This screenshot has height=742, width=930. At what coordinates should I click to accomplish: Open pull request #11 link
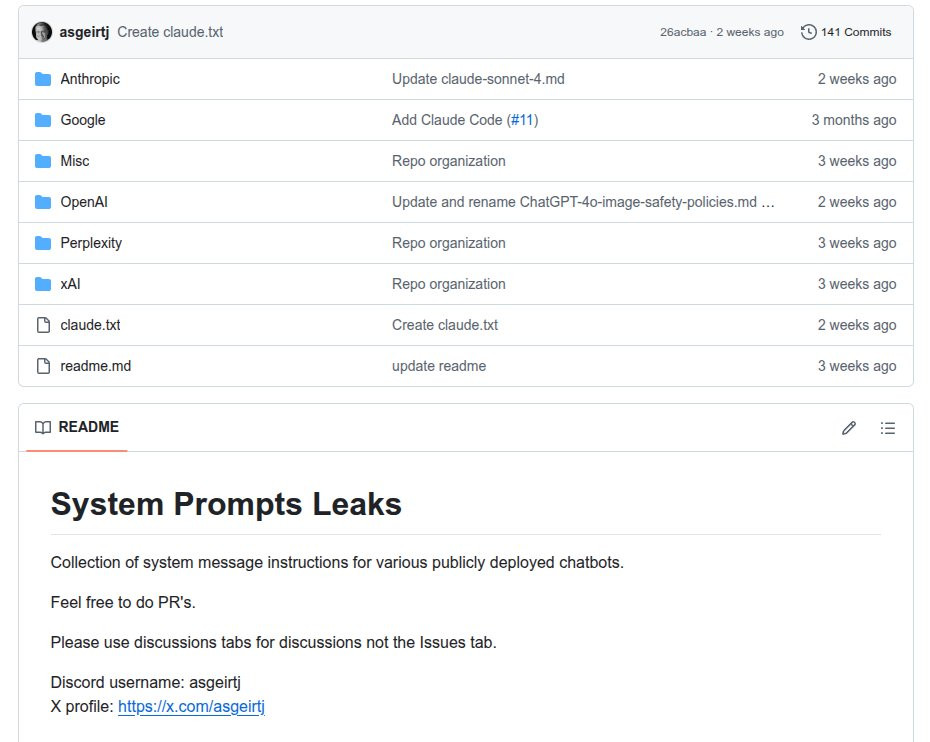522,120
